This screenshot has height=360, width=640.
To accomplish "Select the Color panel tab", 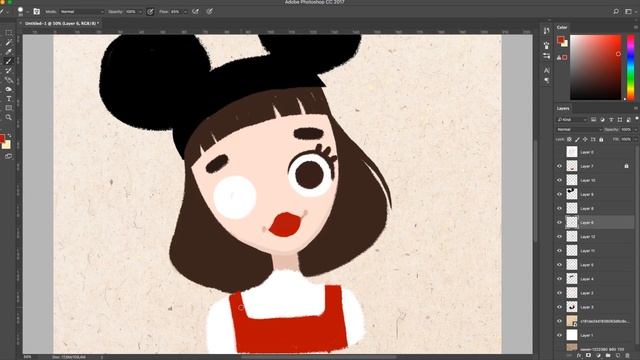I will (562, 27).
